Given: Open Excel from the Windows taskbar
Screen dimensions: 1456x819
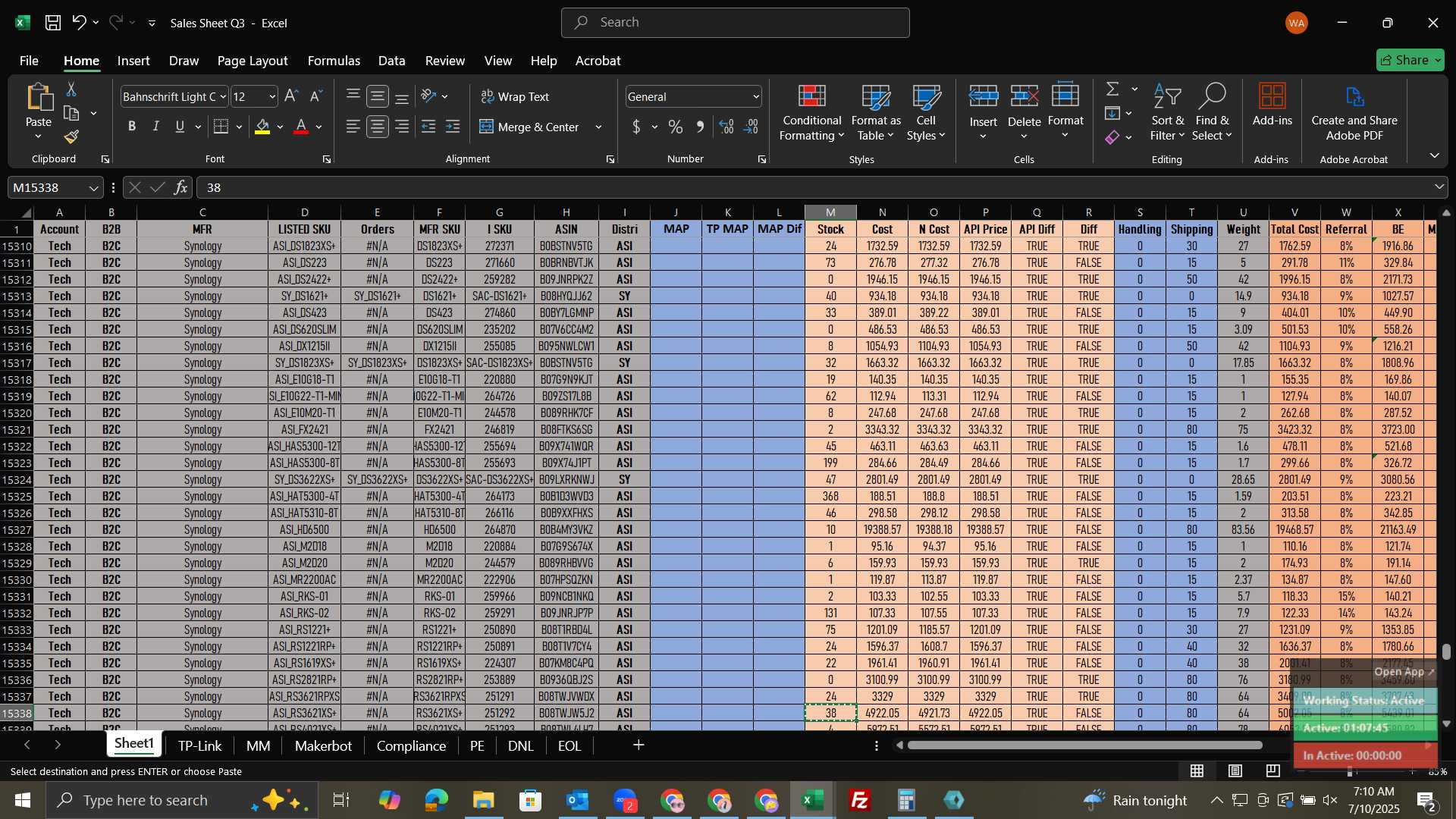Looking at the screenshot, I should (x=813, y=800).
